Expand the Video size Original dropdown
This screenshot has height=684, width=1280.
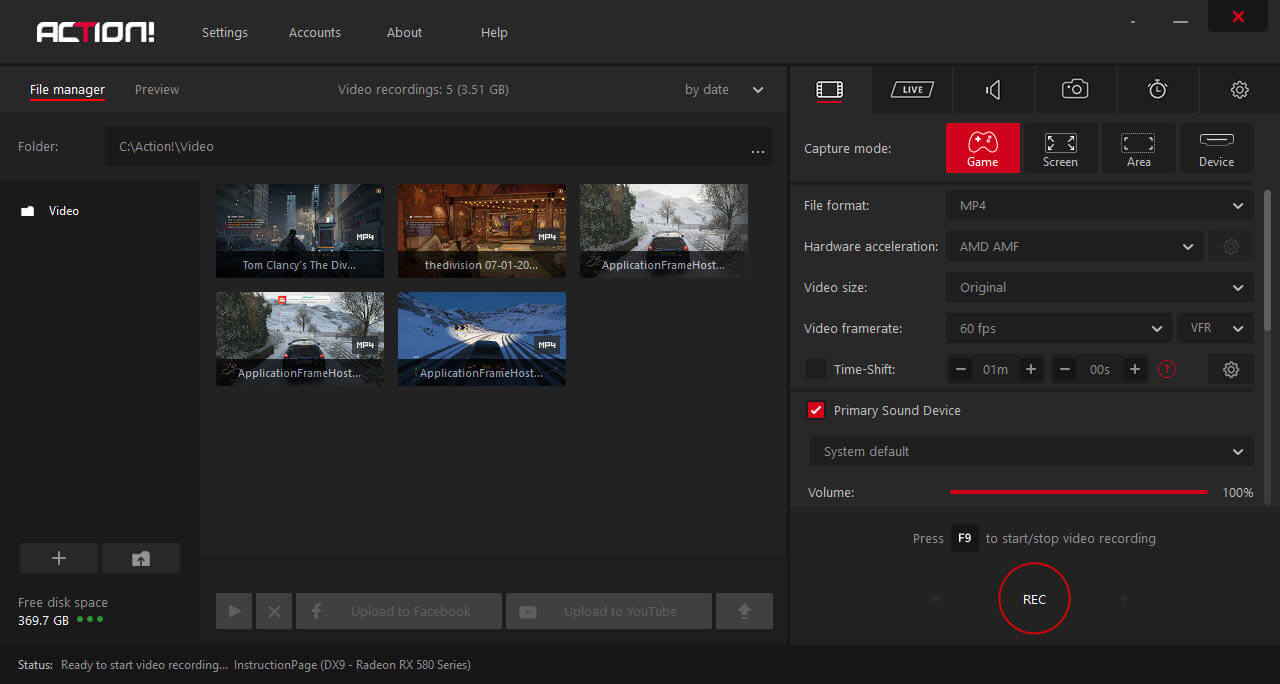pos(1100,288)
